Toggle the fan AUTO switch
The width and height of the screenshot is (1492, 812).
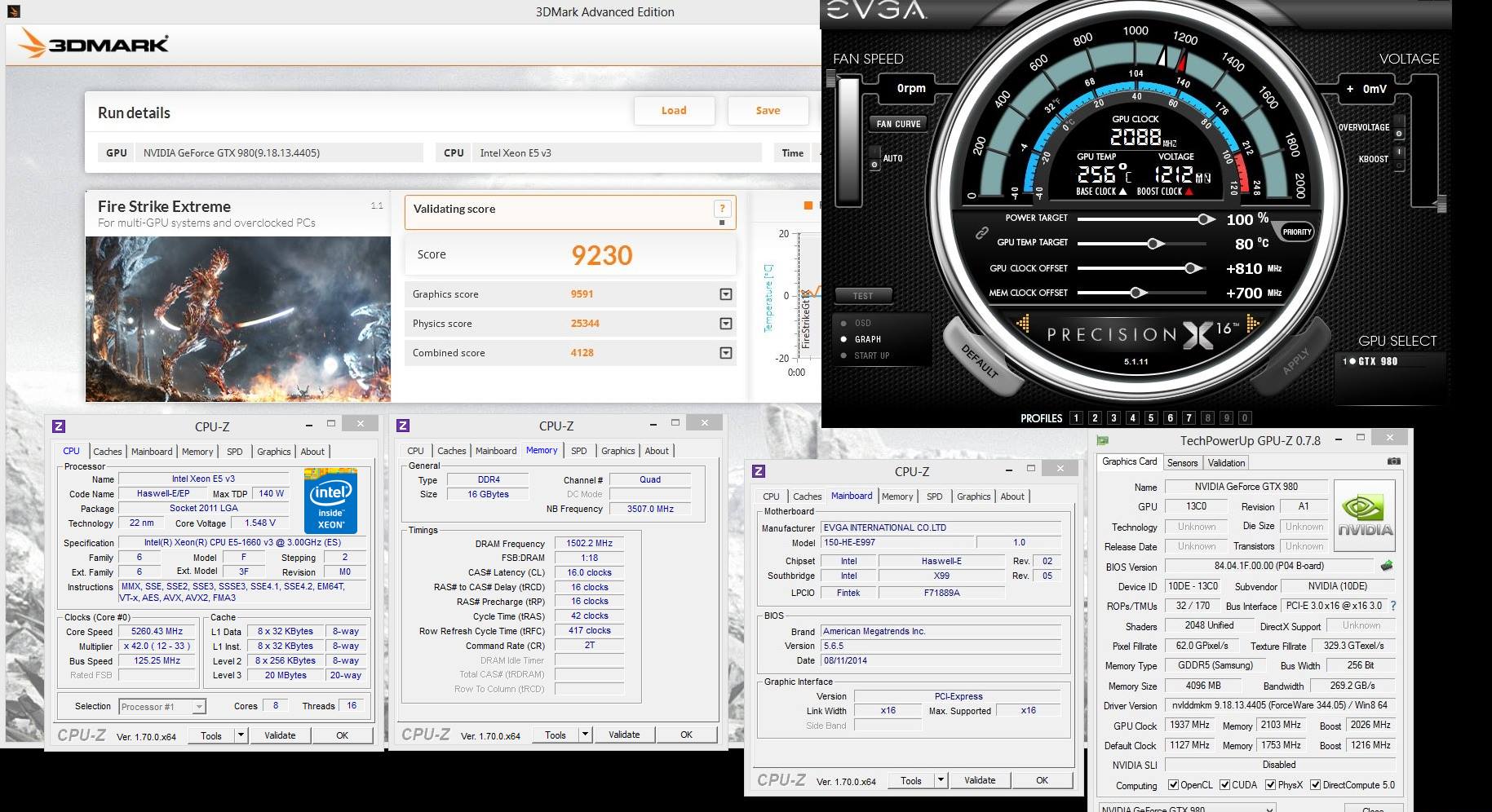(x=874, y=158)
